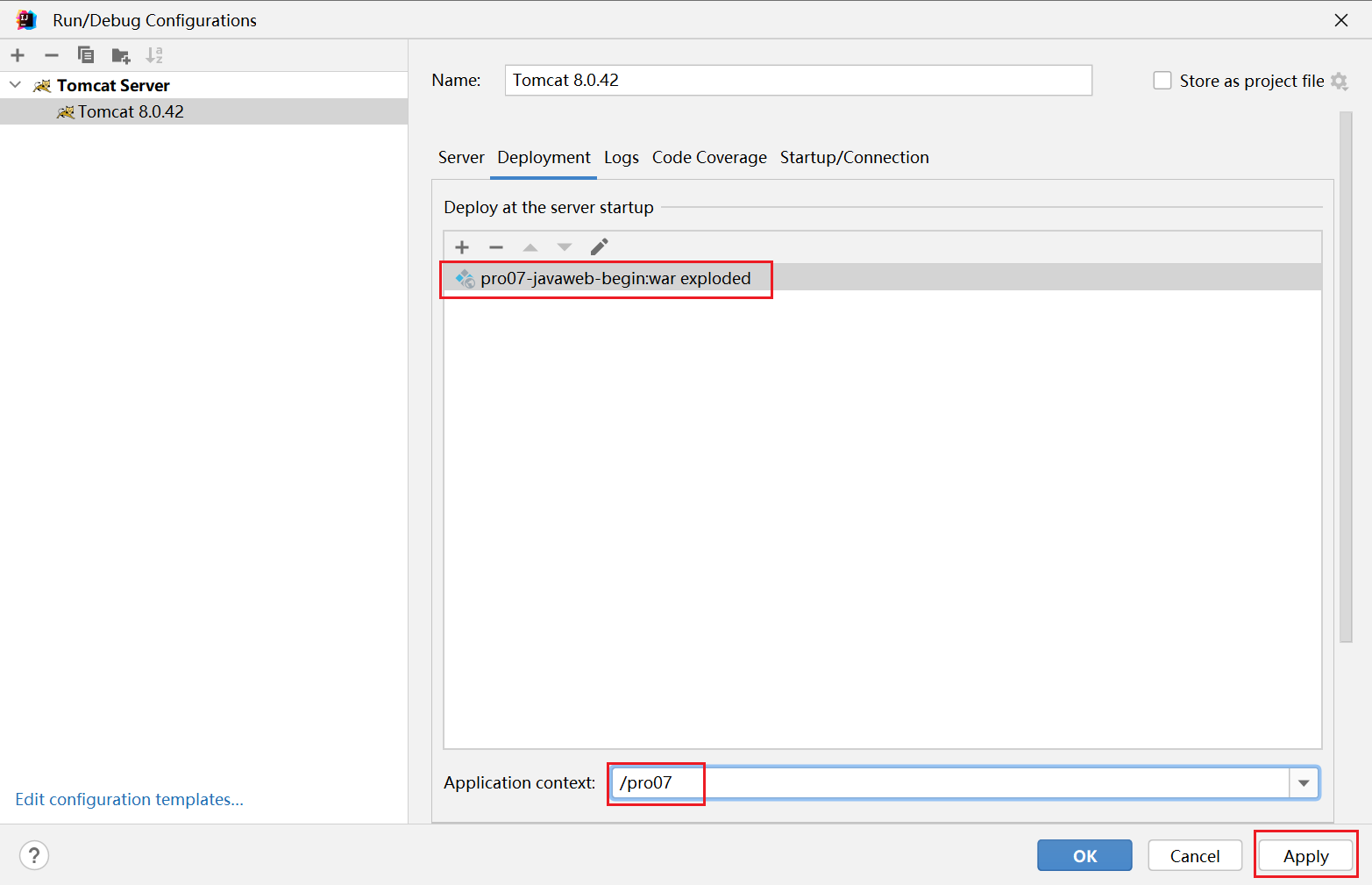Remove deployment artifact with minus icon
This screenshot has height=885, width=1372.
[x=496, y=247]
